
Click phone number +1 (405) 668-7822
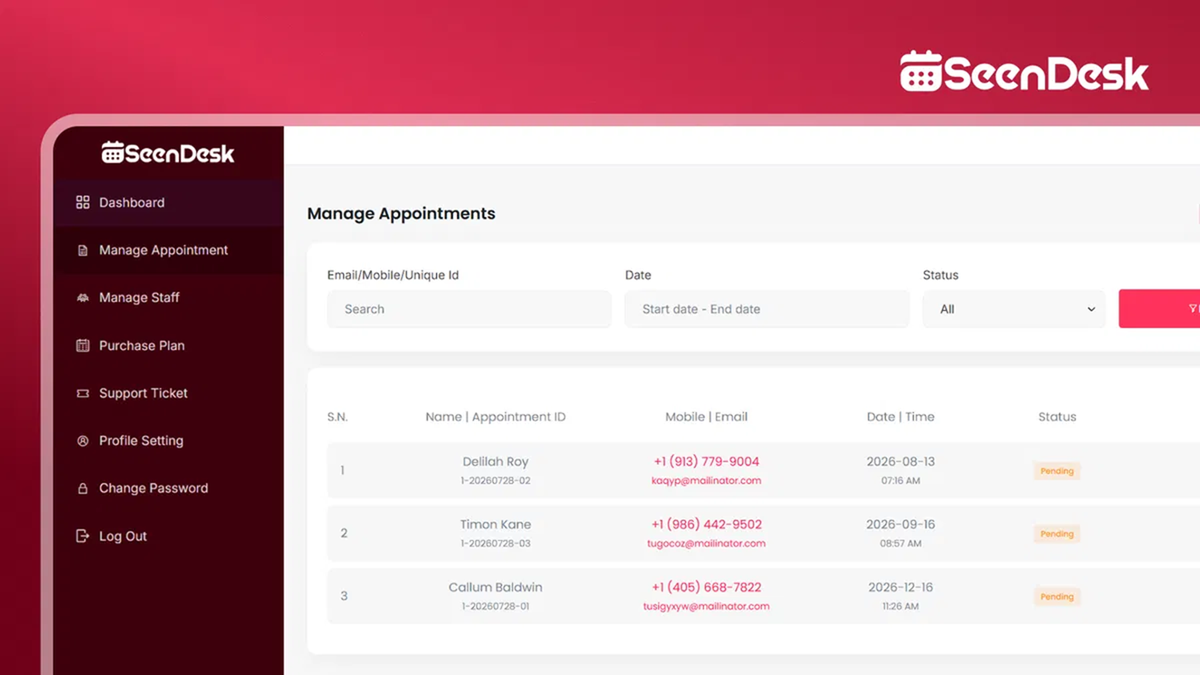pyautogui.click(x=706, y=588)
